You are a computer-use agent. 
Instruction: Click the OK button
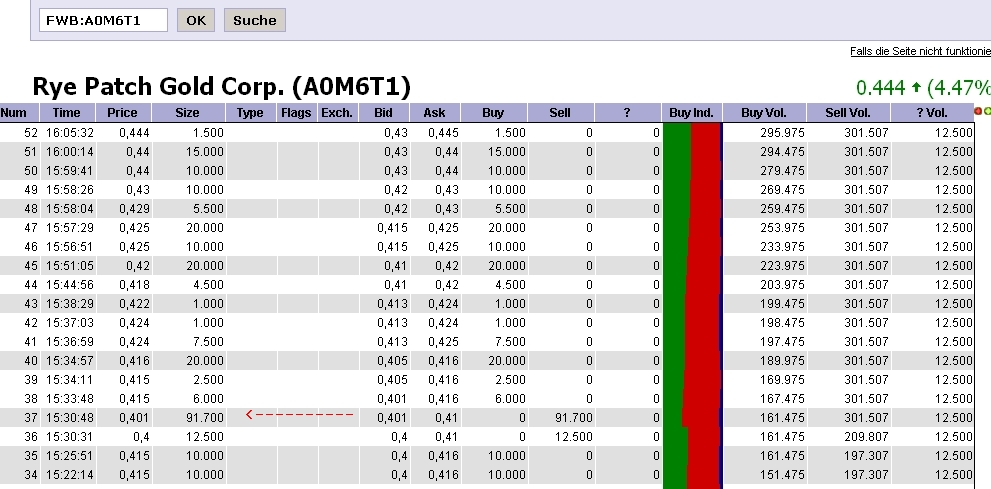coord(196,20)
